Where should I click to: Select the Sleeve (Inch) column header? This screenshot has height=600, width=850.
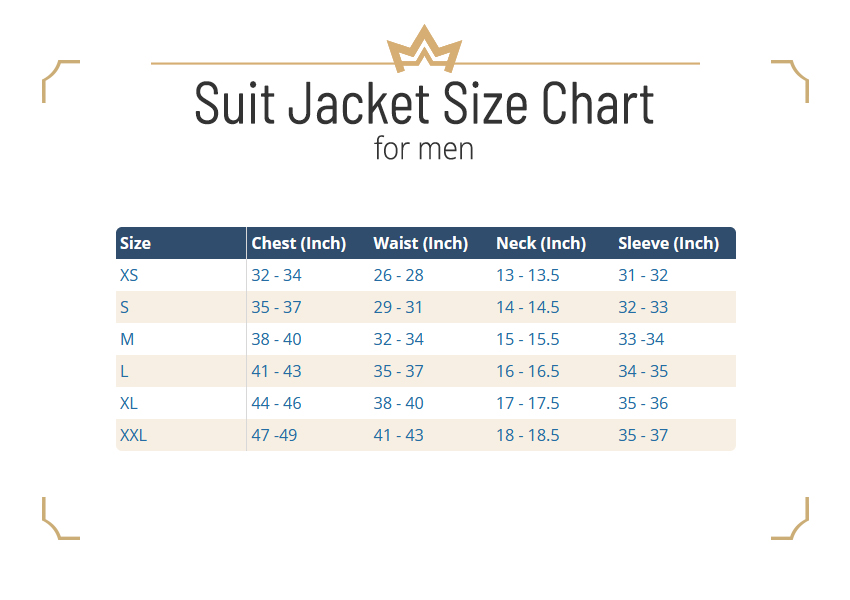pos(668,243)
